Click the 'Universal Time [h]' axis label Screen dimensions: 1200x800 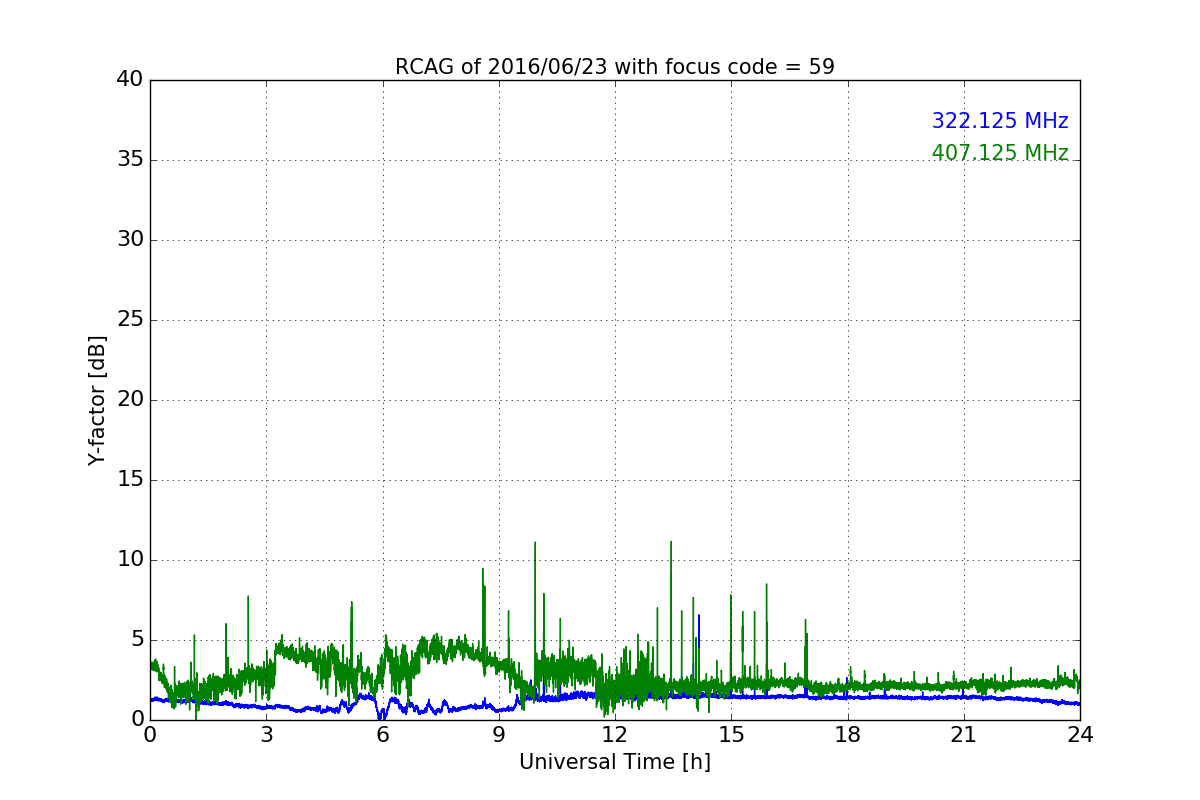[x=615, y=762]
